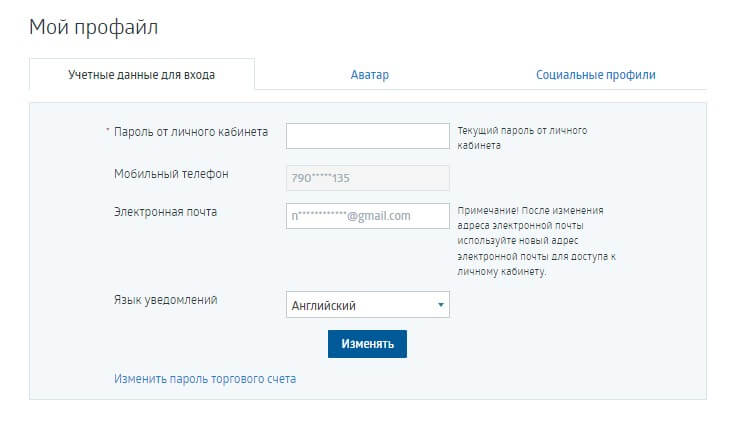Click the Пароль от личного кабинета label
Image resolution: width=737 pixels, height=441 pixels.
tap(191, 132)
